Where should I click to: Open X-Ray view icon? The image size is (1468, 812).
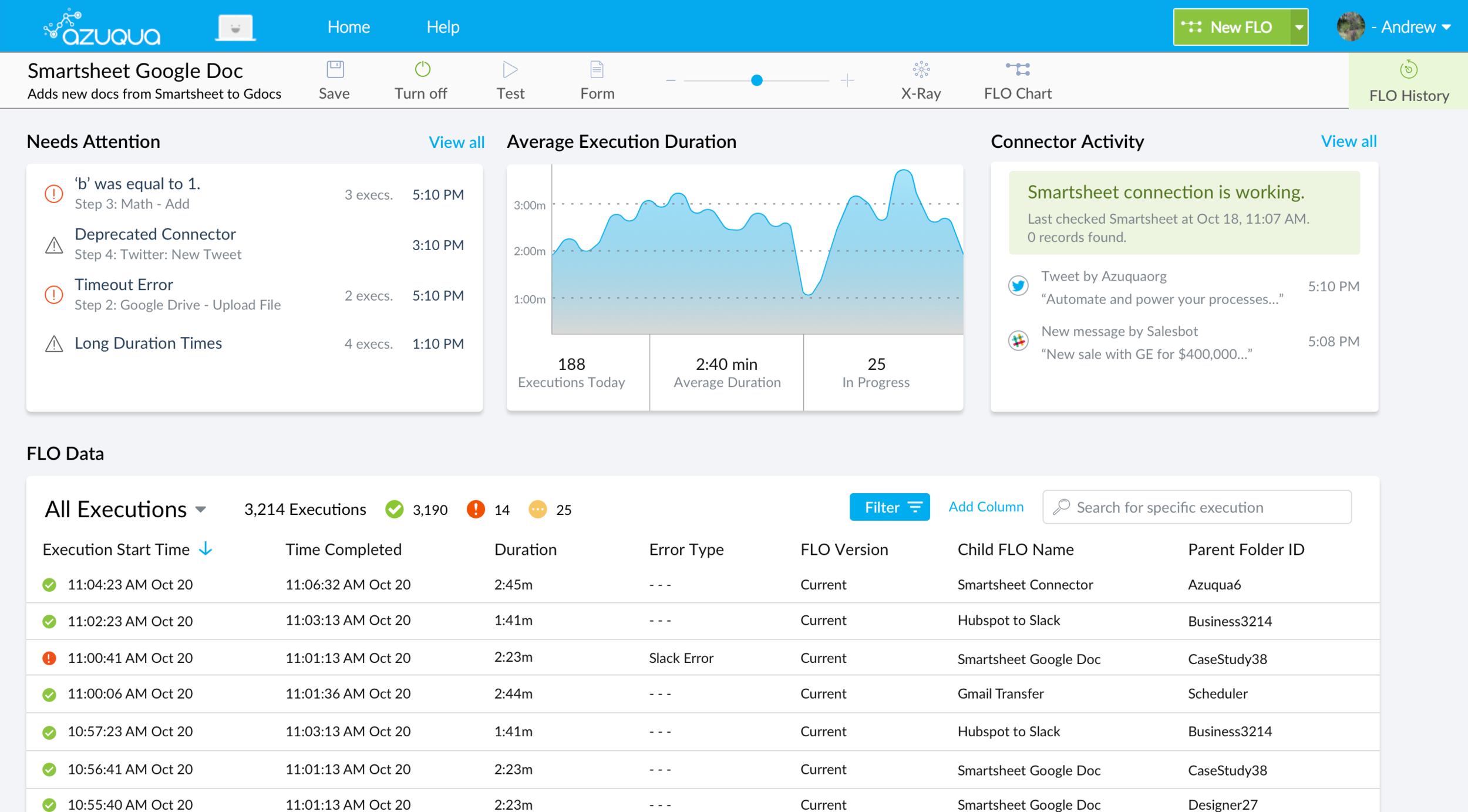click(921, 70)
